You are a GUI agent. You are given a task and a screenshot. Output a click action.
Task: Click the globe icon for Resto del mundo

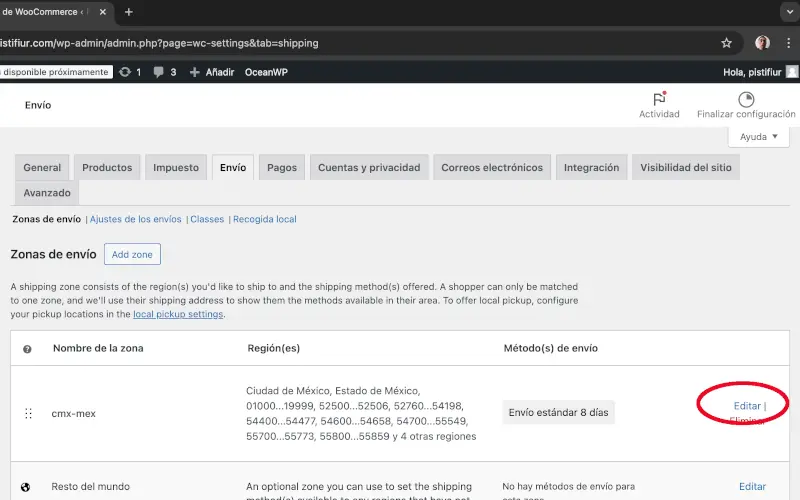[x=26, y=487]
